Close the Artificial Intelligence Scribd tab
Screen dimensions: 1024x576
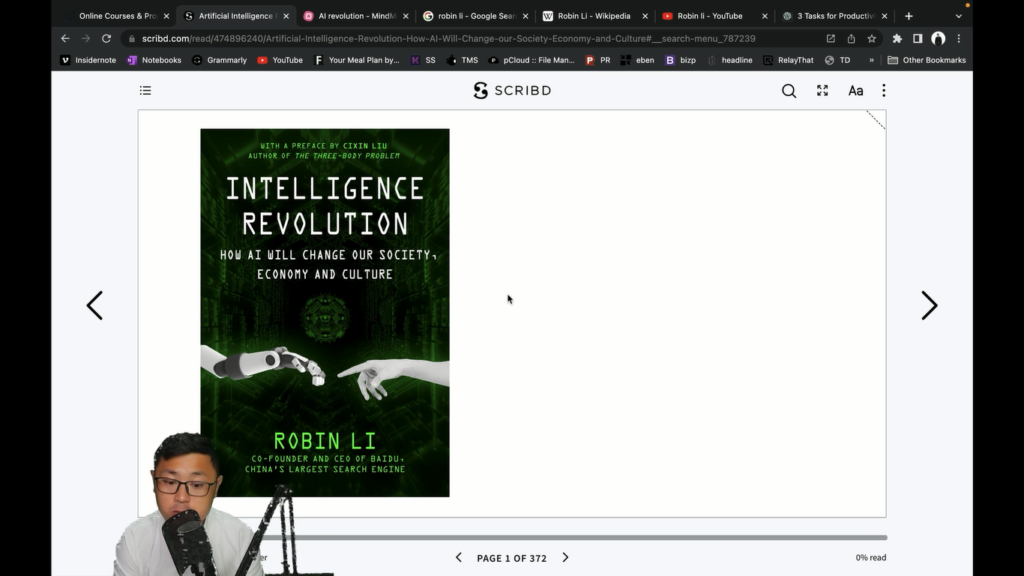pyautogui.click(x=286, y=16)
